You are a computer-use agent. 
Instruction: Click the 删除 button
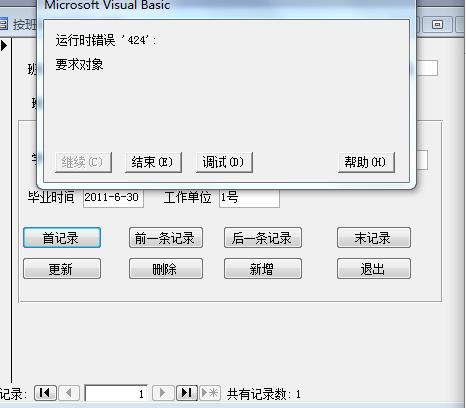166,268
